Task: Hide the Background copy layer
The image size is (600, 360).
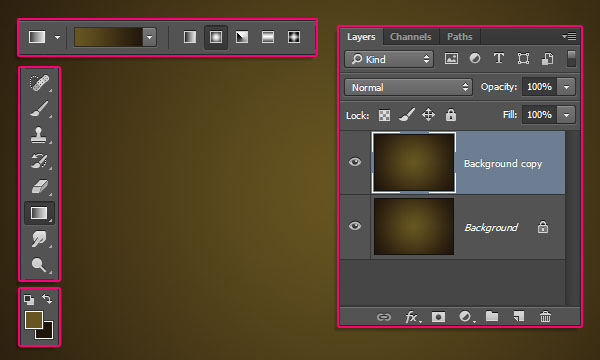Action: 355,162
